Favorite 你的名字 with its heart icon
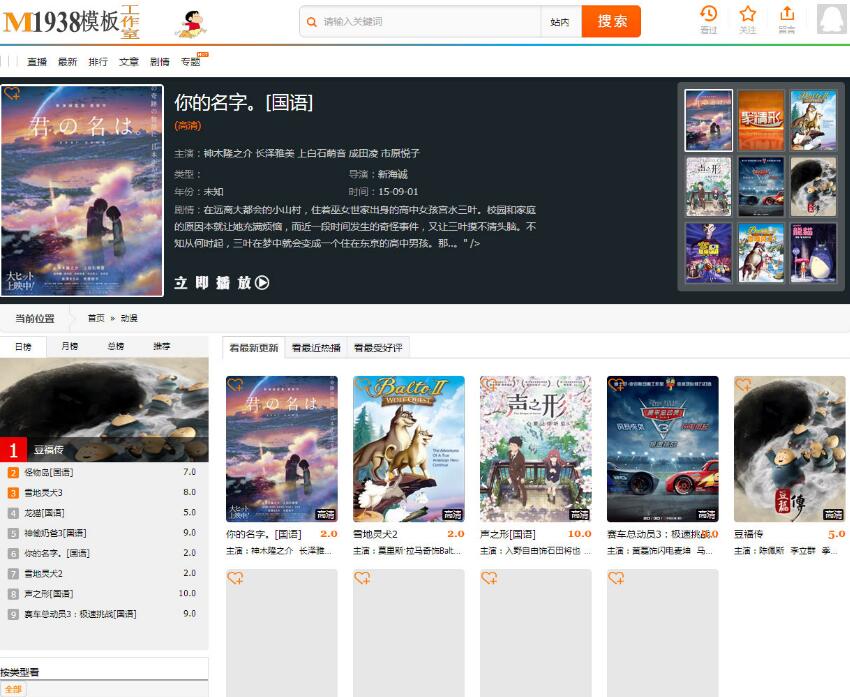 [x=233, y=382]
